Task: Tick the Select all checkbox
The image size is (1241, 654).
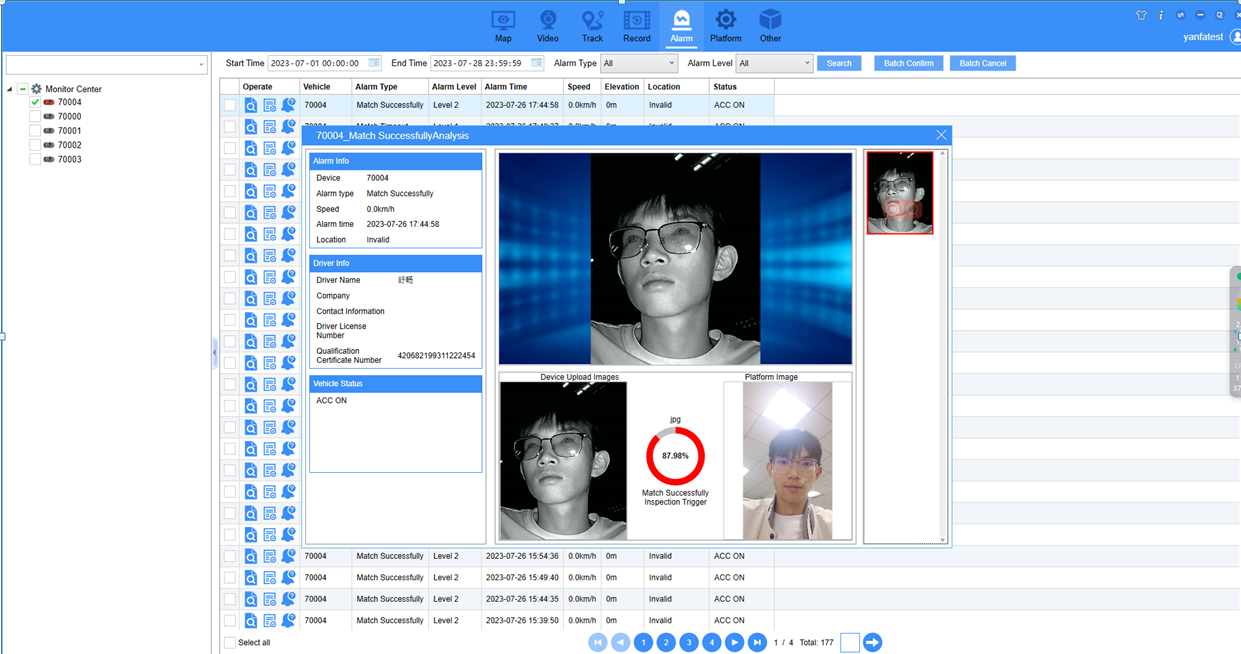Action: pos(230,643)
